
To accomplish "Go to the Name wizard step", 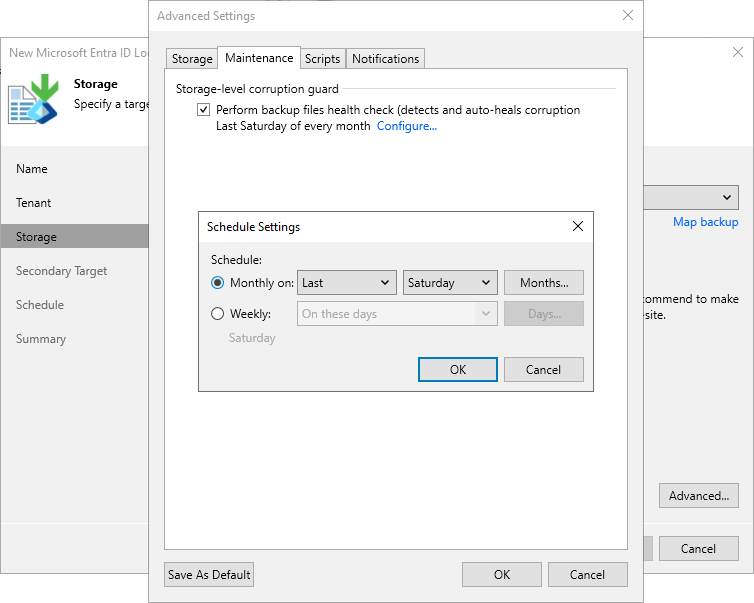I will tap(32, 169).
